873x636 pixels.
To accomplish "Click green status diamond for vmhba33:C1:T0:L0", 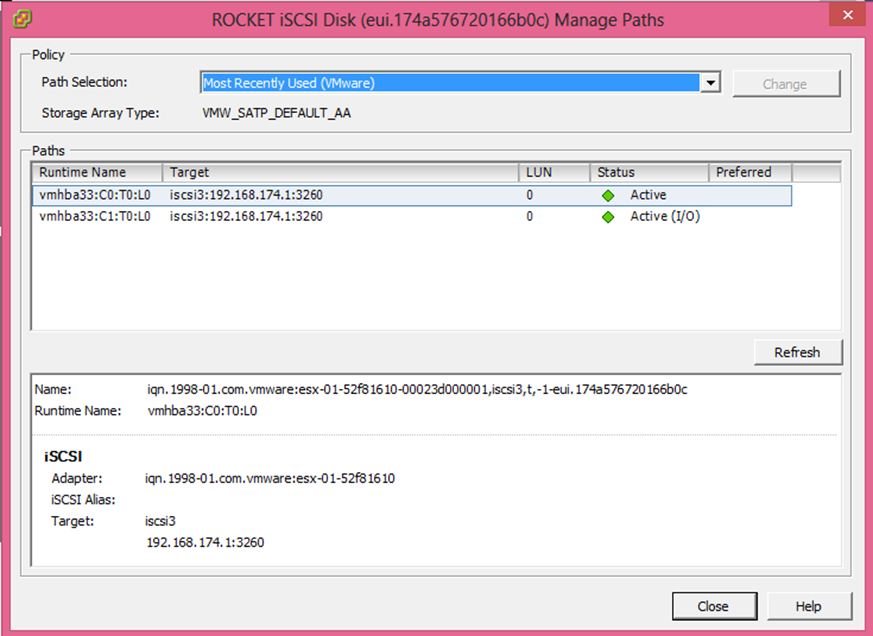I will [608, 217].
